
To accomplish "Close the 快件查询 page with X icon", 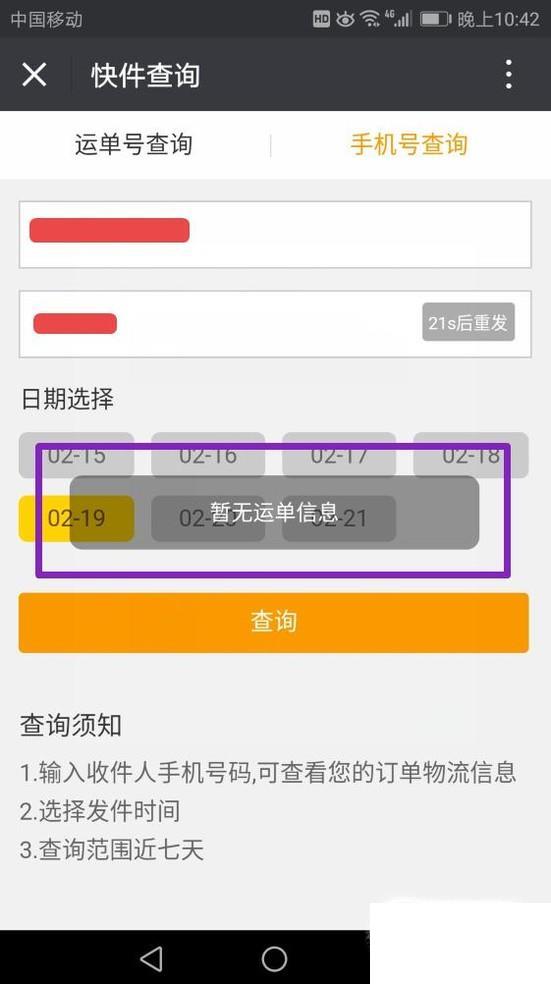I will tap(35, 75).
